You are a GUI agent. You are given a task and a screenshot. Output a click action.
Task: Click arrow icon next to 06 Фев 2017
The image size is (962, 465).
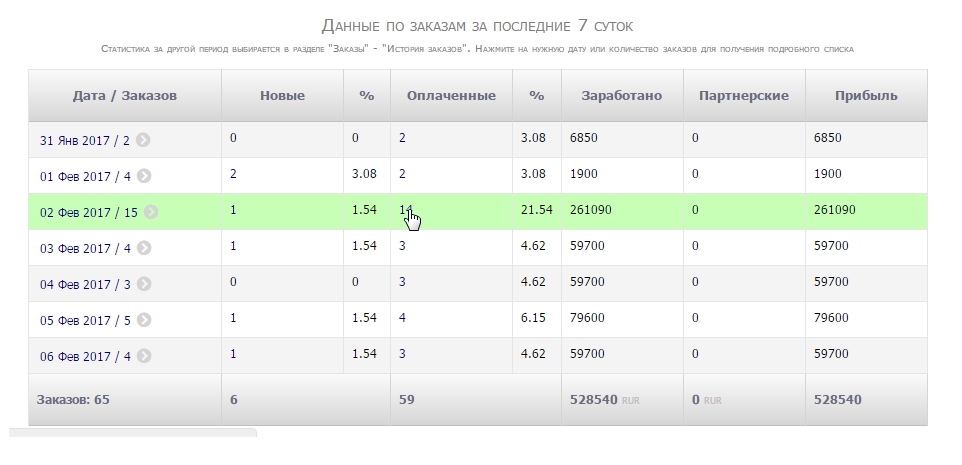pos(144,356)
